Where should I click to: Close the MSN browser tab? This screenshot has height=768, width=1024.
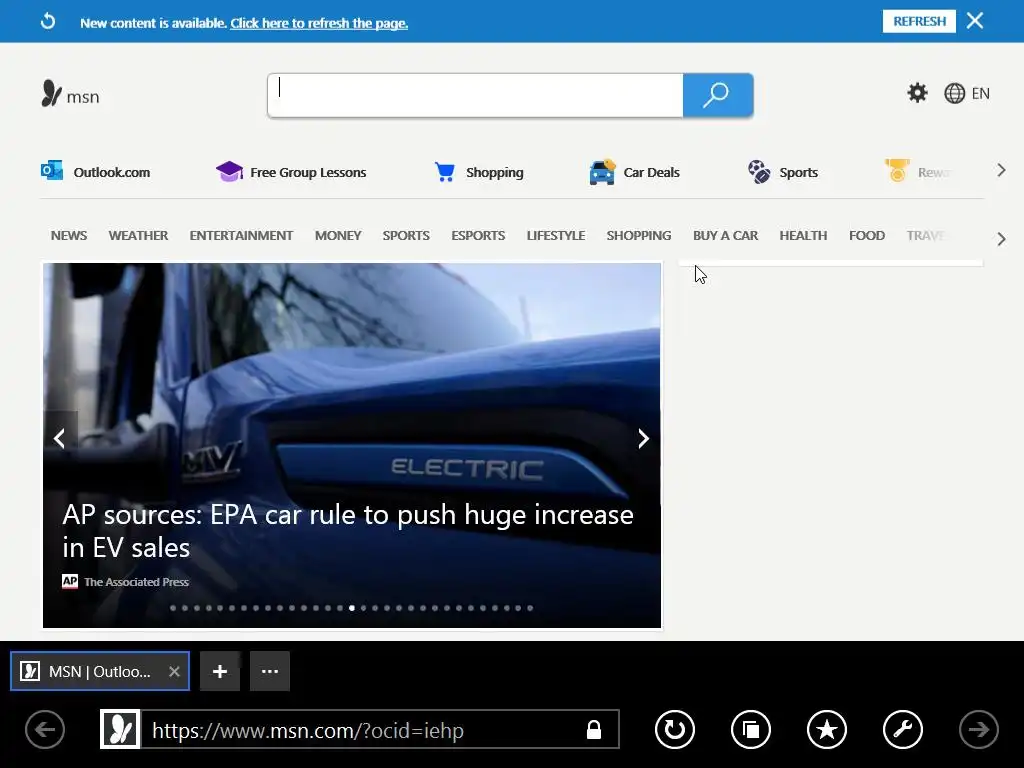[x=174, y=671]
